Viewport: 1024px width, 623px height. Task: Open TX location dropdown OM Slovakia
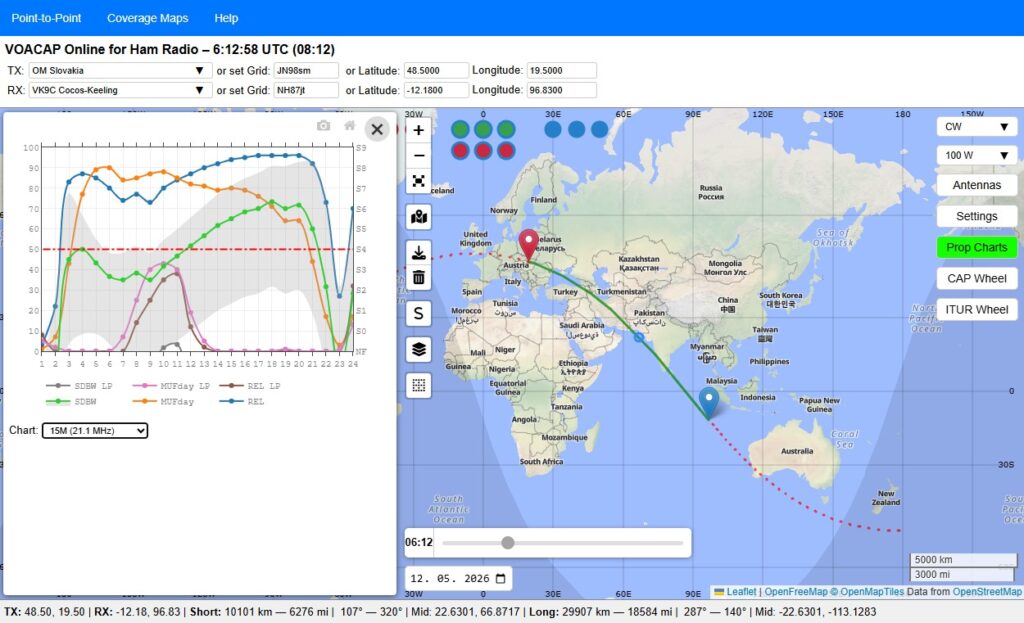coord(120,71)
